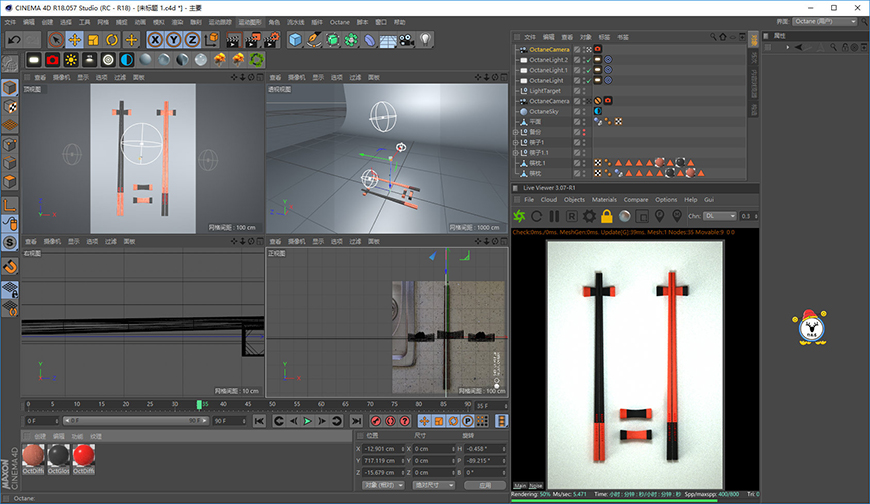Image resolution: width=870 pixels, height=504 pixels.
Task: Play the animation forward
Action: [307, 421]
